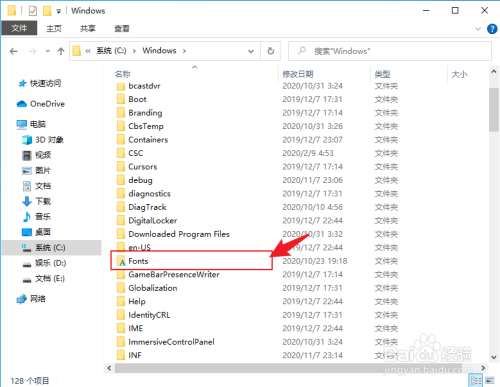The width and height of the screenshot is (500, 387).
Task: Switch to the 主页 ribbon tab
Action: coord(54,29)
